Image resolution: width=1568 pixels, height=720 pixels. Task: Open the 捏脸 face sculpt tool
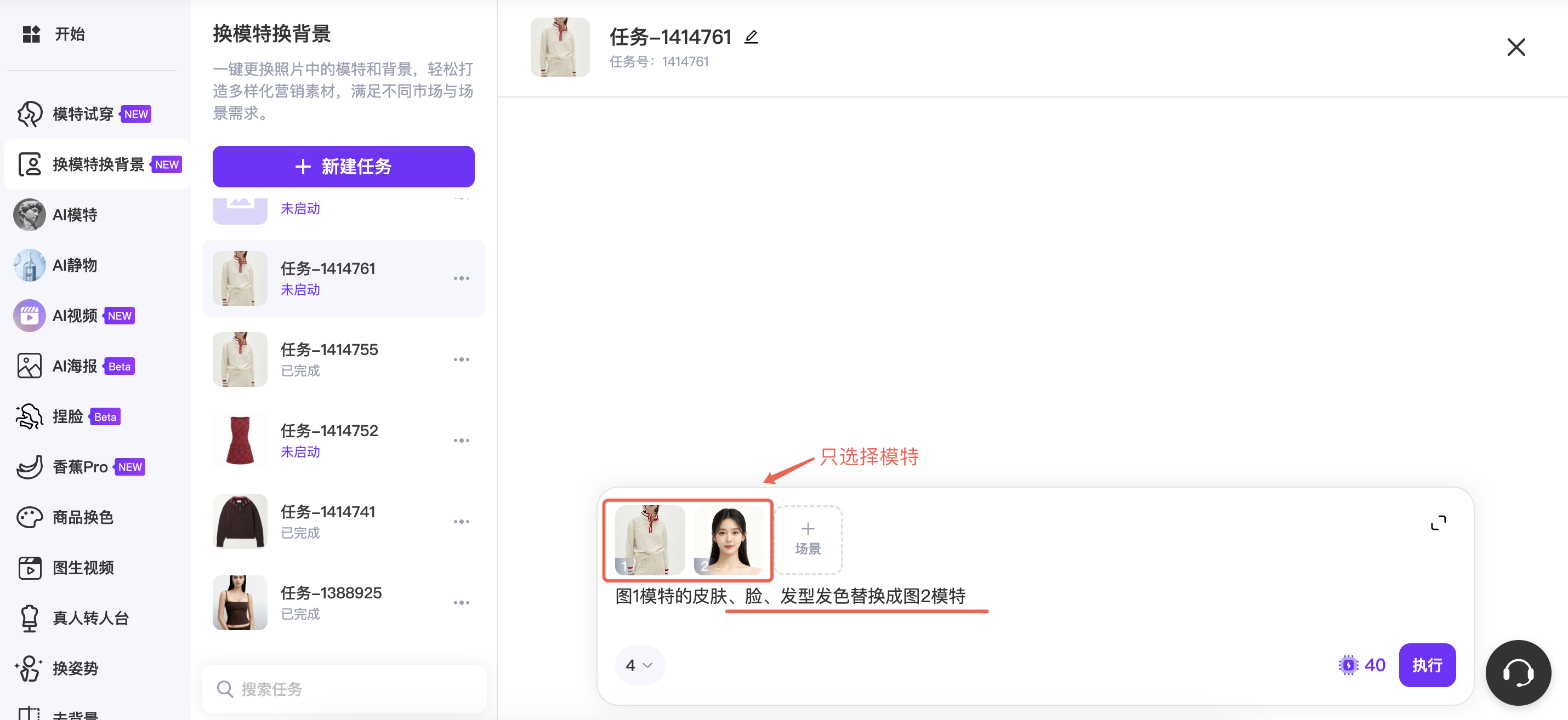[67, 416]
